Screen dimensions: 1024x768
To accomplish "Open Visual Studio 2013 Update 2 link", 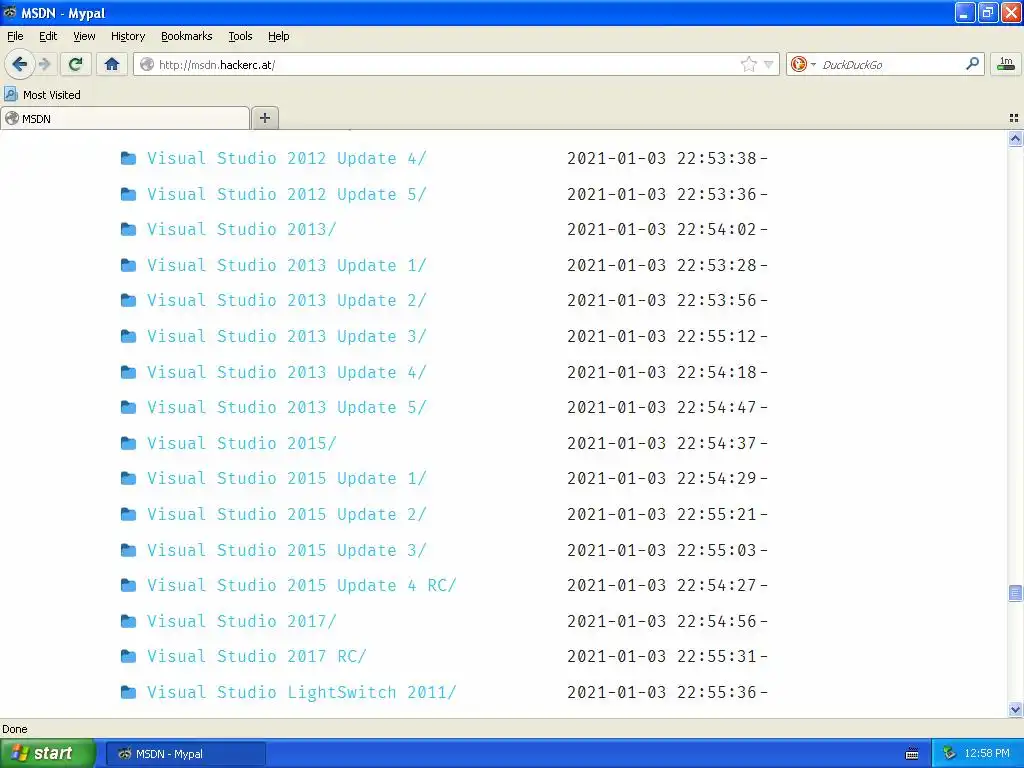I will point(287,300).
